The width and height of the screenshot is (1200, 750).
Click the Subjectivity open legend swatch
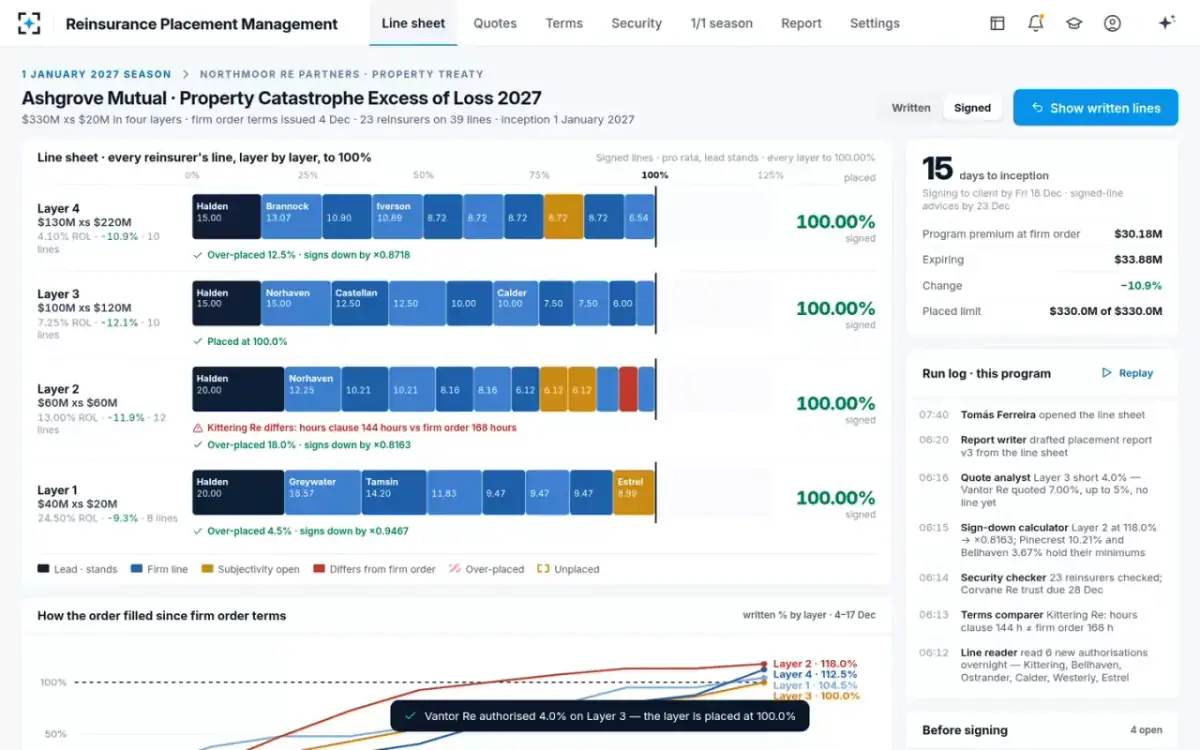(x=207, y=569)
